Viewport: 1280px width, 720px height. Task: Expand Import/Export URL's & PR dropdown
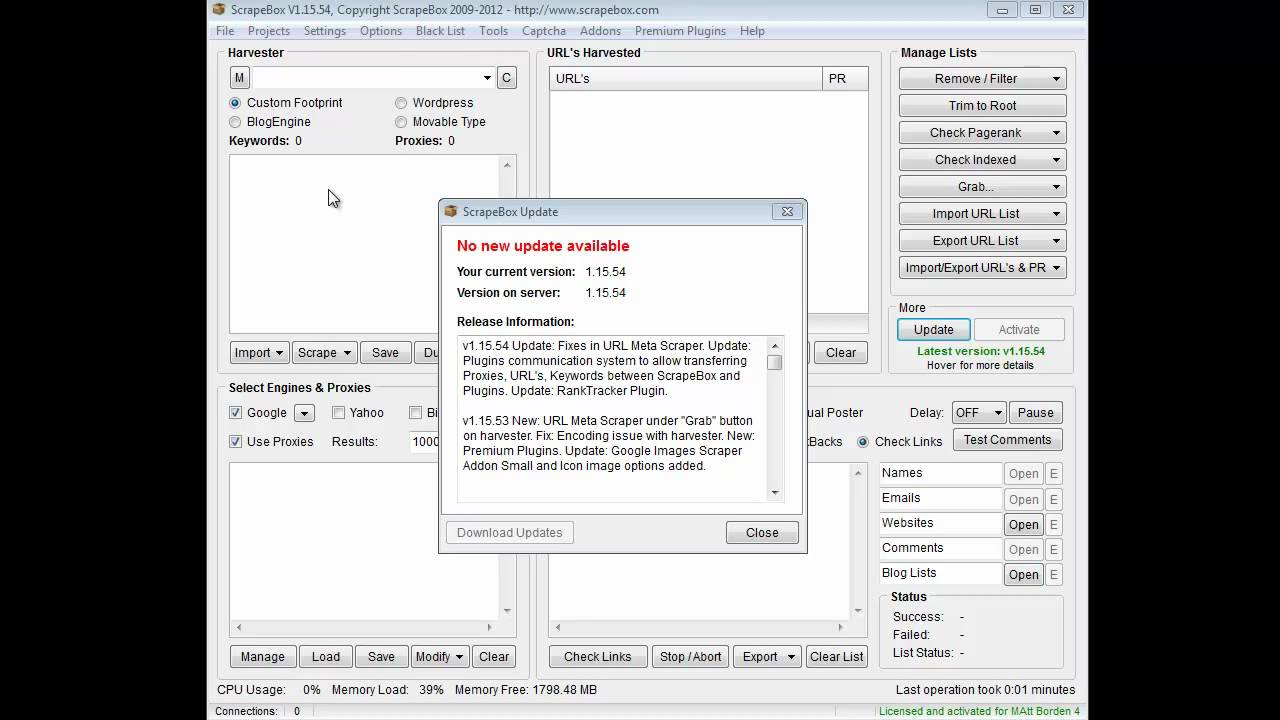pos(1056,268)
